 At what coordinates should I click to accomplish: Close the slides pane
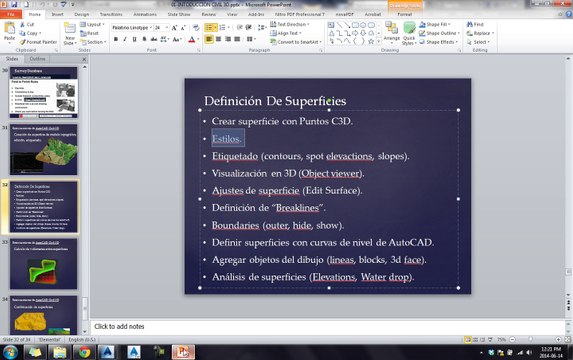[x=84, y=59]
